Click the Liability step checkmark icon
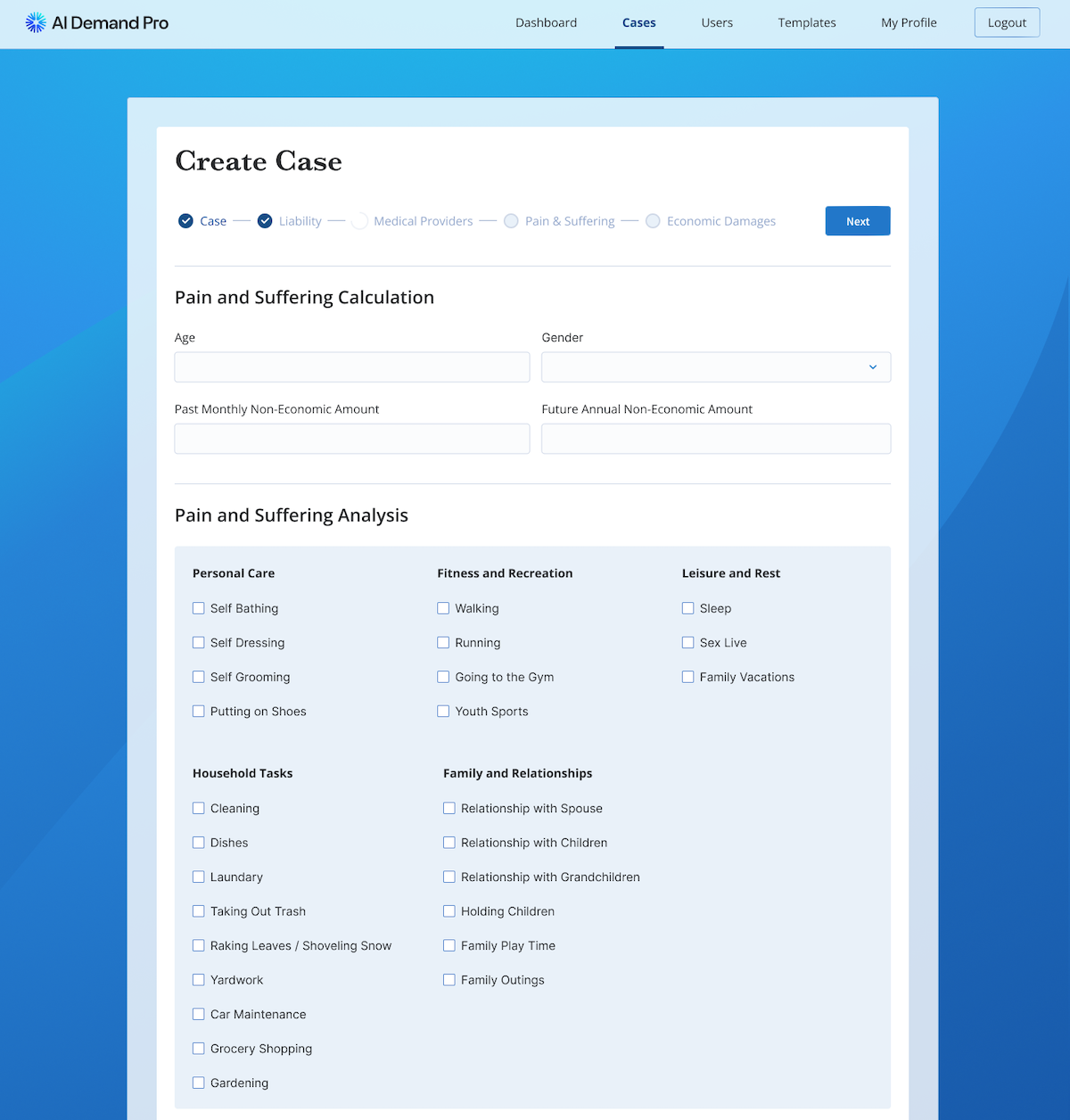Image resolution: width=1070 pixels, height=1120 pixels. [x=265, y=221]
